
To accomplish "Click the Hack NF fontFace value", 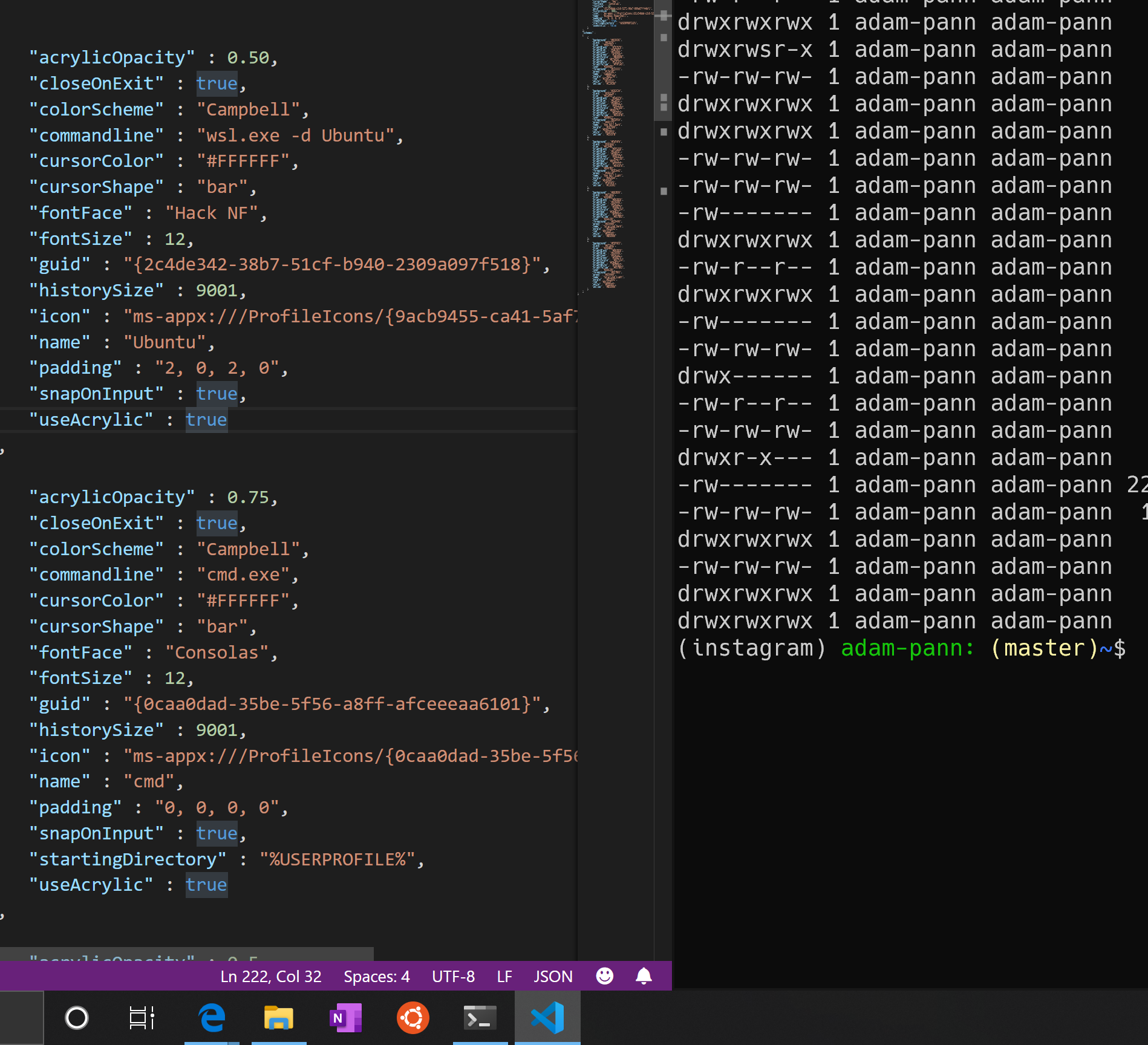I will point(212,212).
